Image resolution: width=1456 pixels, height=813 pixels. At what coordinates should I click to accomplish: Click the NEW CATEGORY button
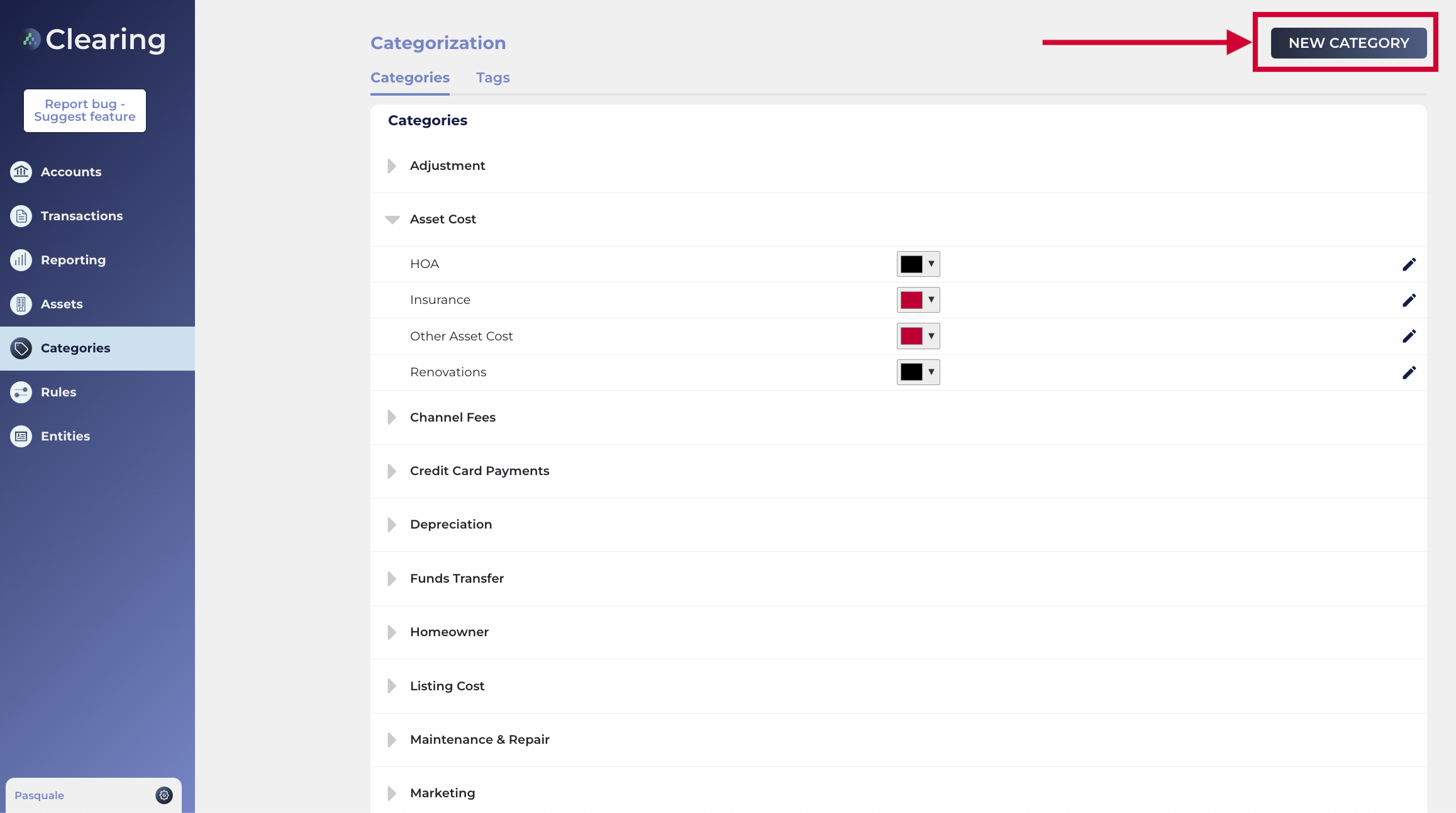(1348, 43)
